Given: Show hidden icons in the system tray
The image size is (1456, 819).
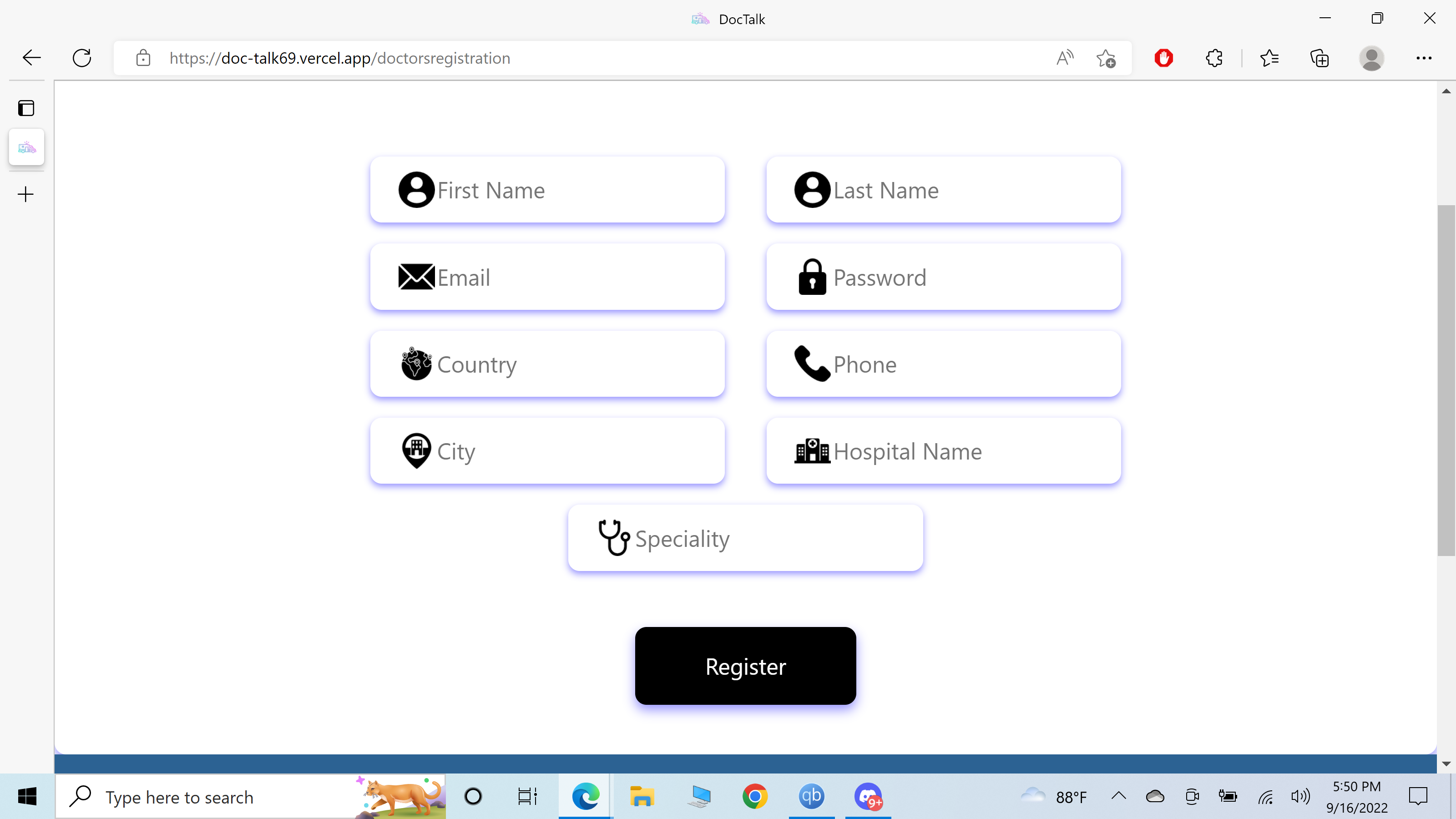Looking at the screenshot, I should pyautogui.click(x=1118, y=796).
